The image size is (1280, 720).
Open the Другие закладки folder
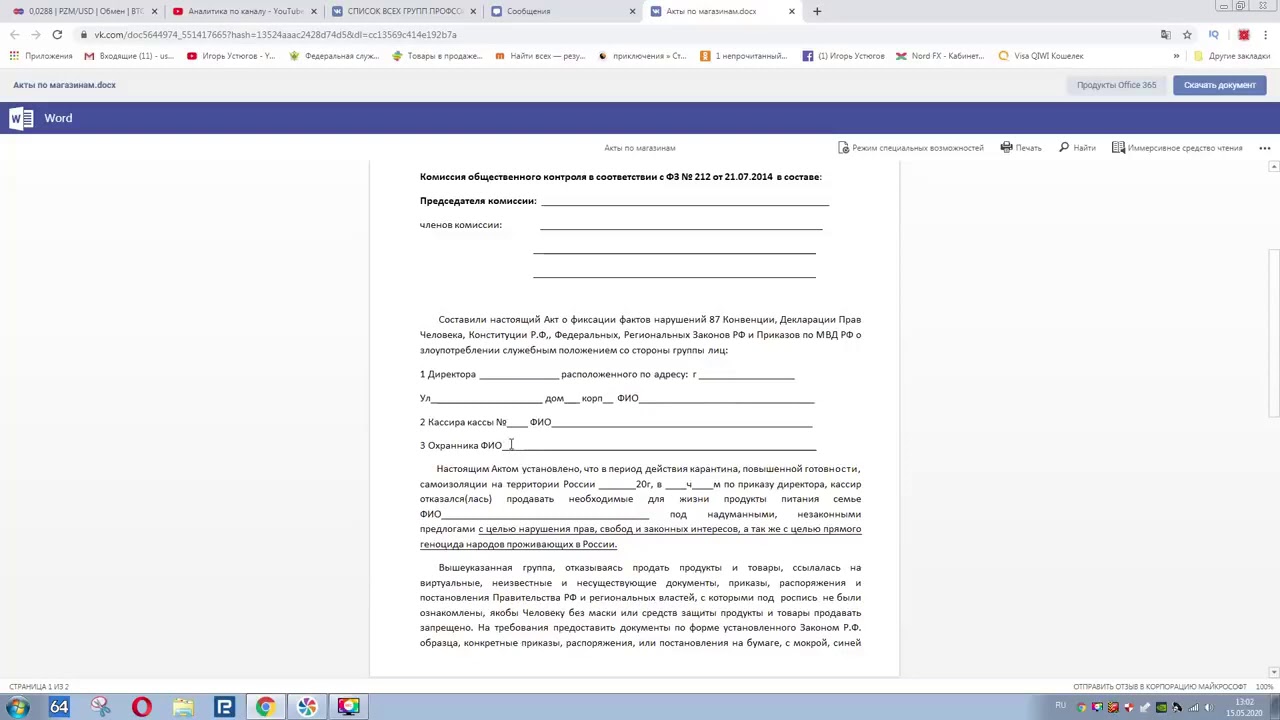click(1231, 56)
